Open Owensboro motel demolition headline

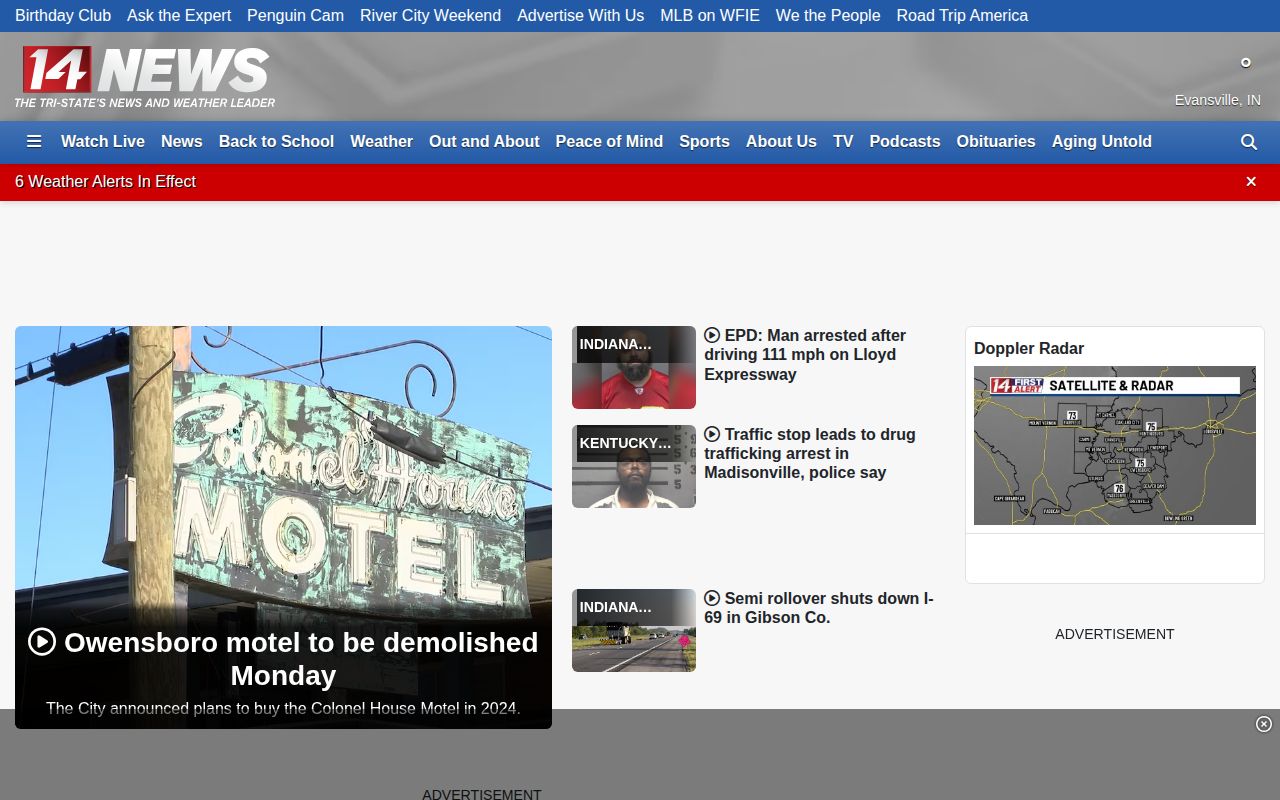click(x=283, y=658)
